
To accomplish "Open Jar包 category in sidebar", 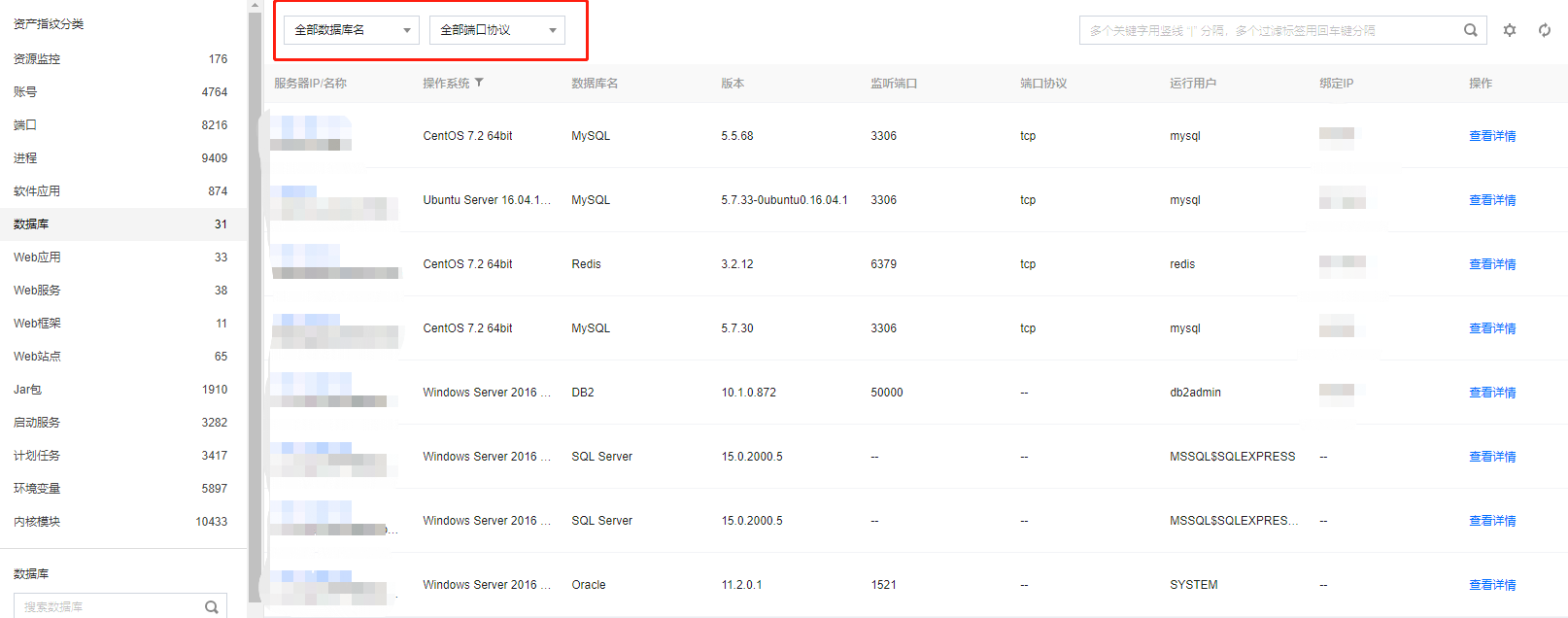I will [27, 390].
